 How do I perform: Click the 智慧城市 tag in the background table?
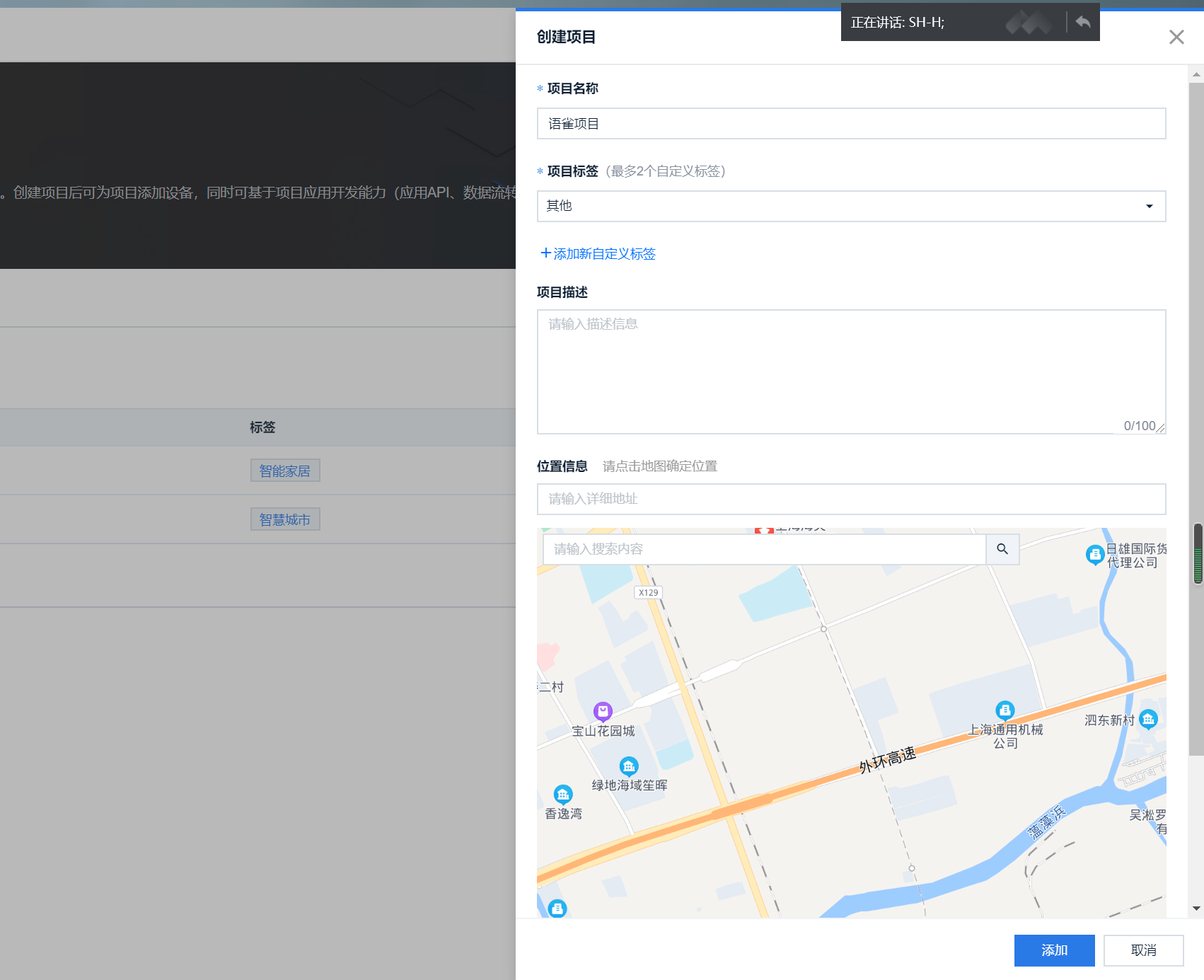(x=285, y=519)
